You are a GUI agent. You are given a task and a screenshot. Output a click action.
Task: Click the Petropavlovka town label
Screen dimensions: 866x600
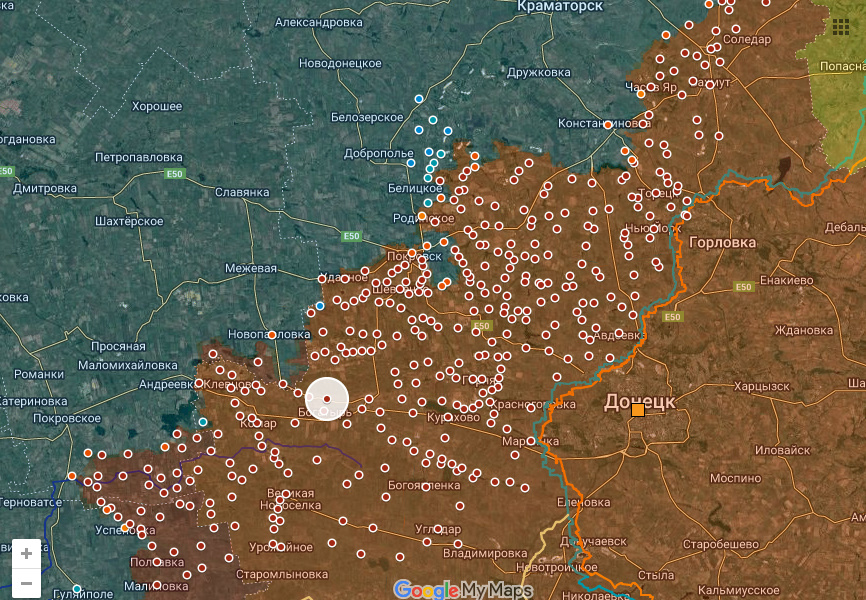click(139, 158)
